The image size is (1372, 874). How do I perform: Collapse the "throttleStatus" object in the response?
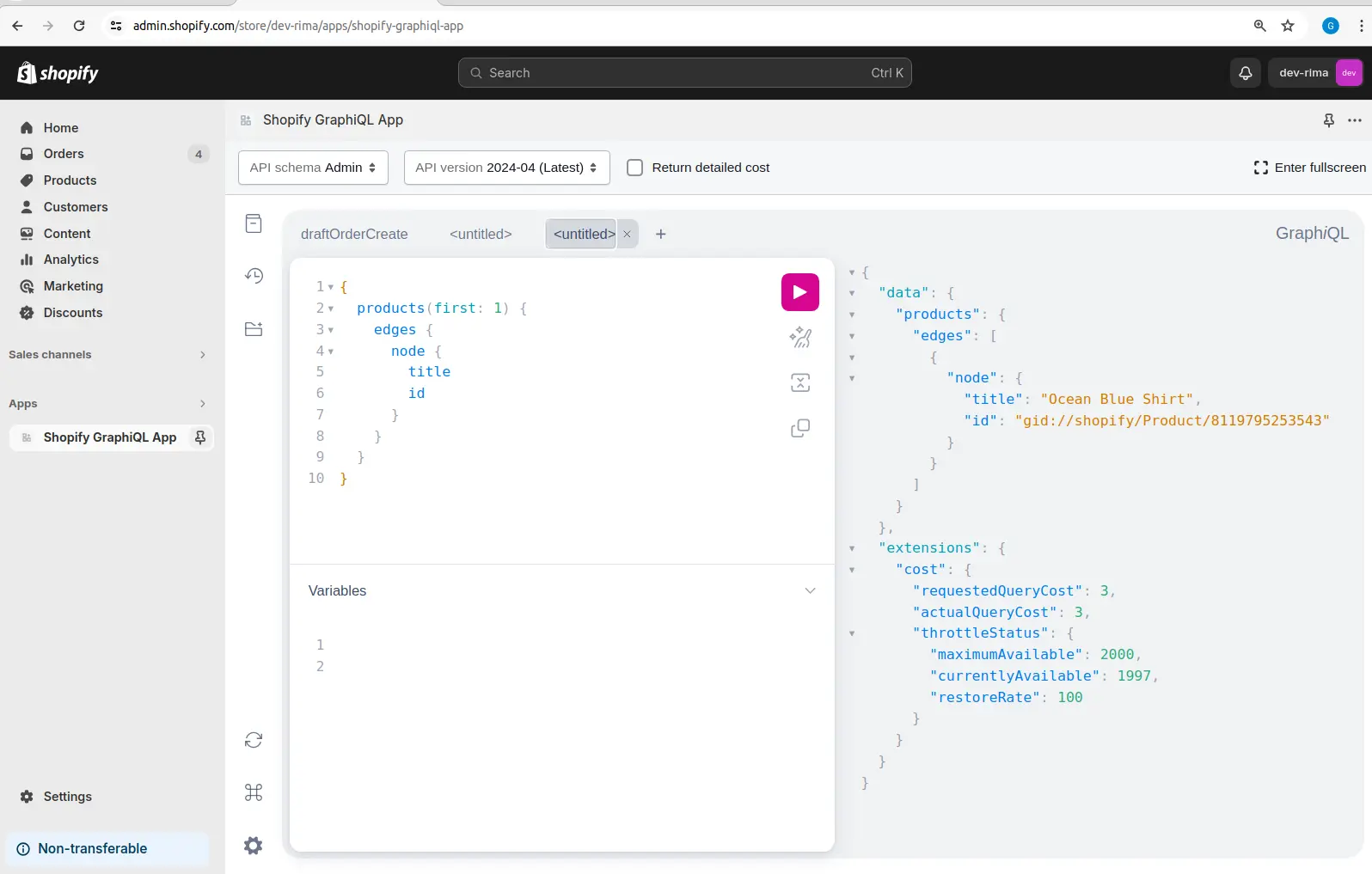click(852, 633)
